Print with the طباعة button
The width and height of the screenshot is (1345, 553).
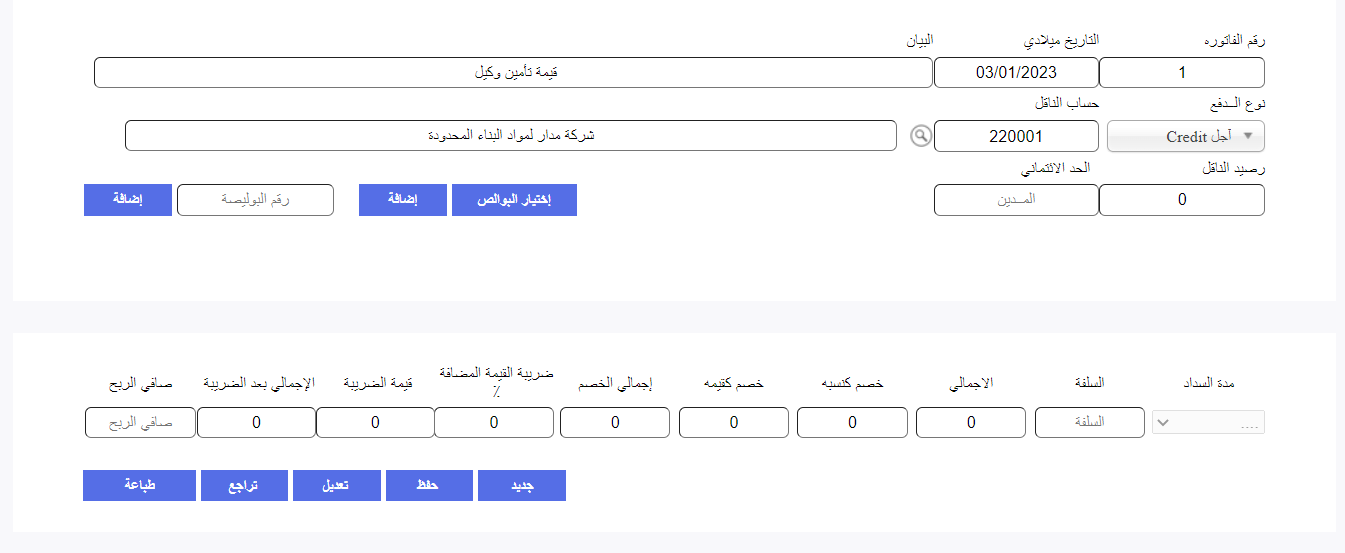[139, 485]
